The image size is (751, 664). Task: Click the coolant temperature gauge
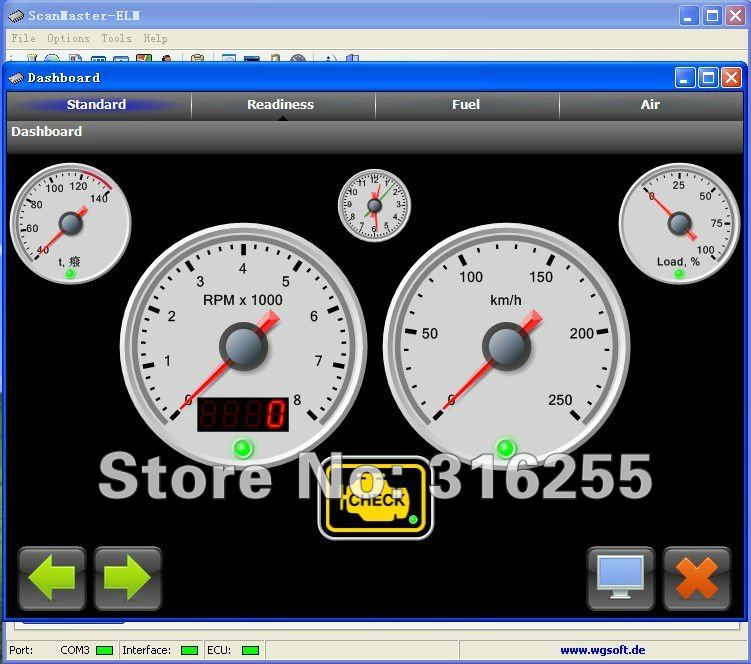tap(70, 223)
